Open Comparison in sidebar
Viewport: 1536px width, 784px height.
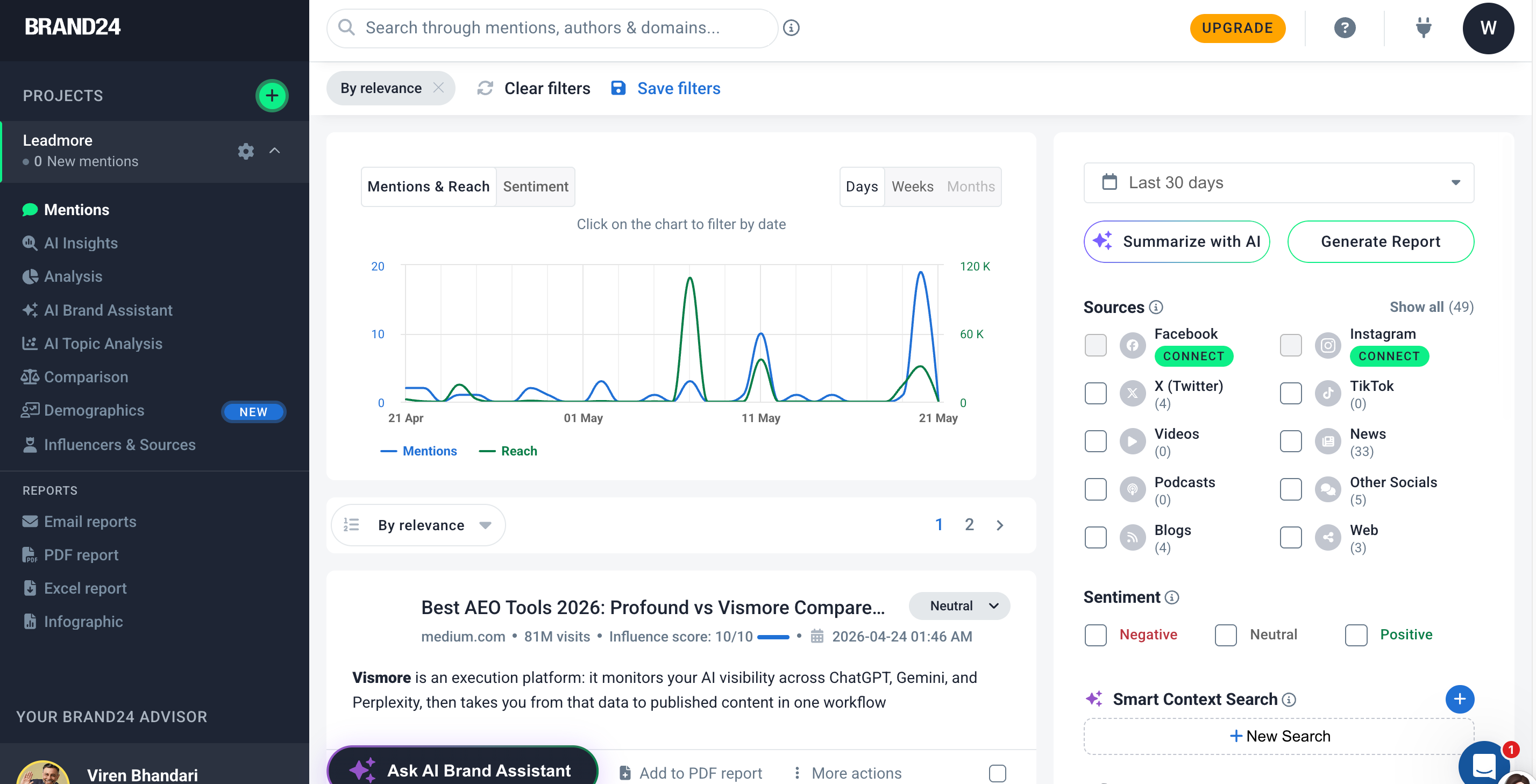[86, 377]
